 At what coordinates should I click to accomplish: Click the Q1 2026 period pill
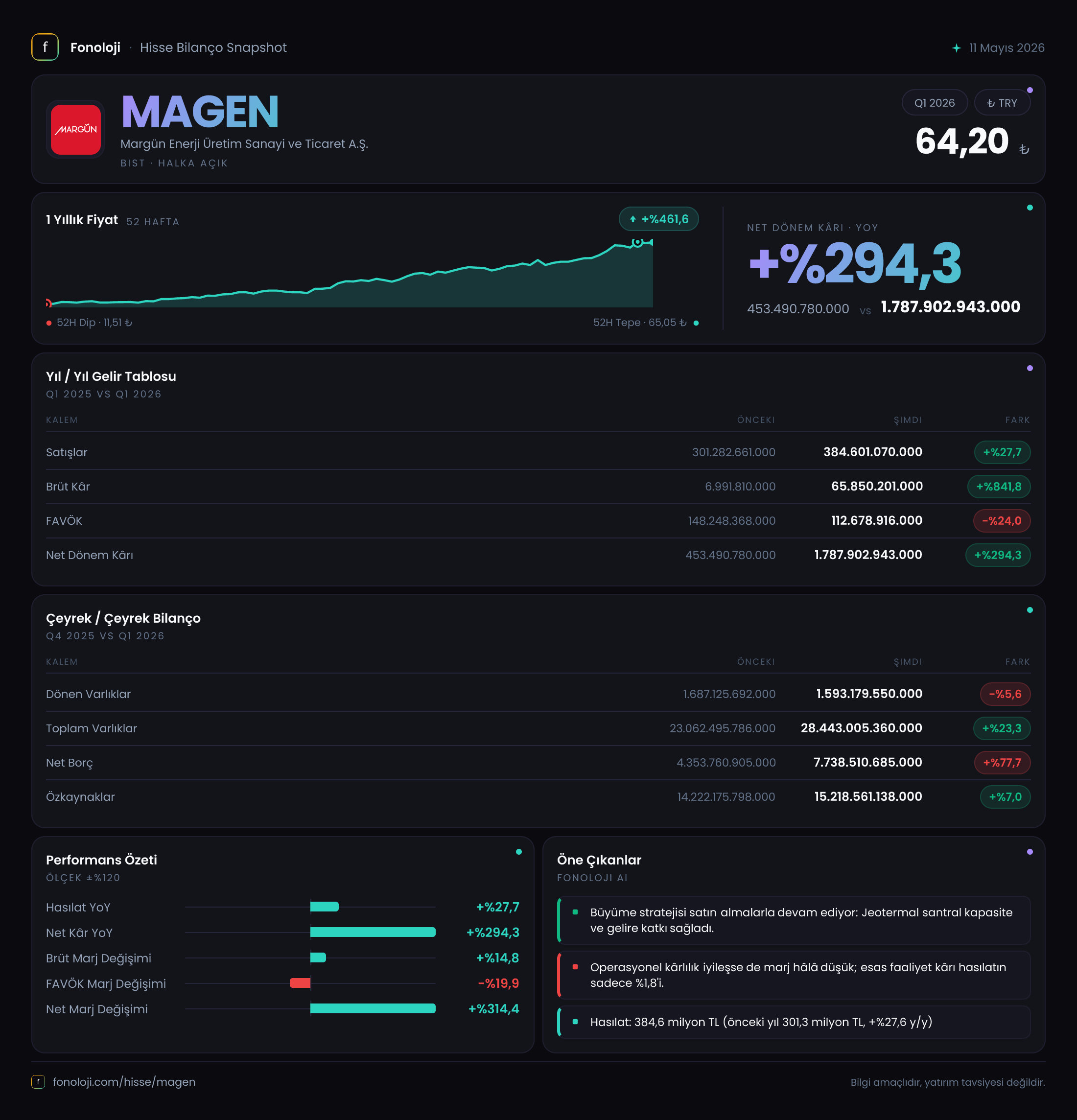934,103
